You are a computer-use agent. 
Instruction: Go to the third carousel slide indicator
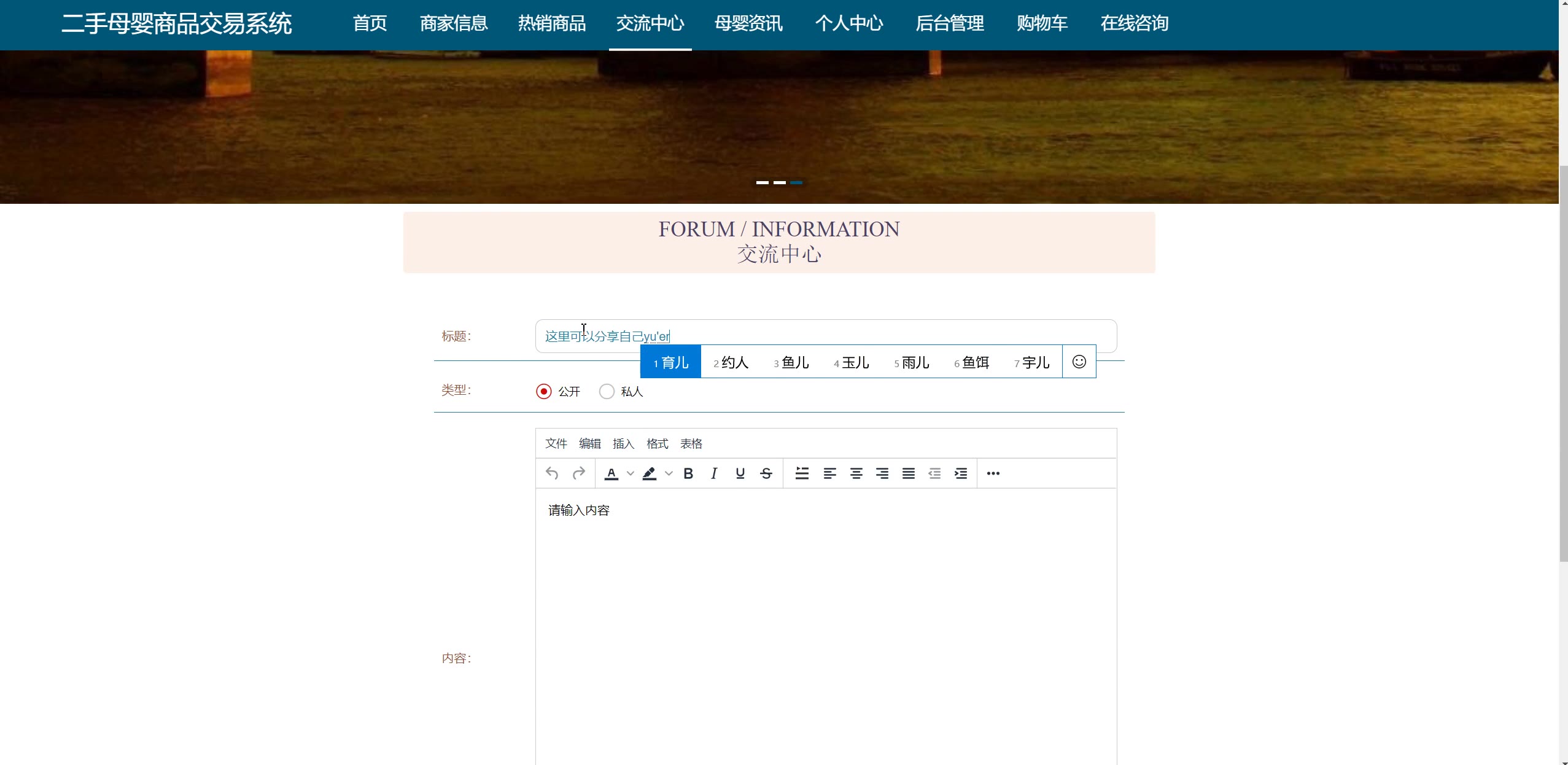(796, 182)
